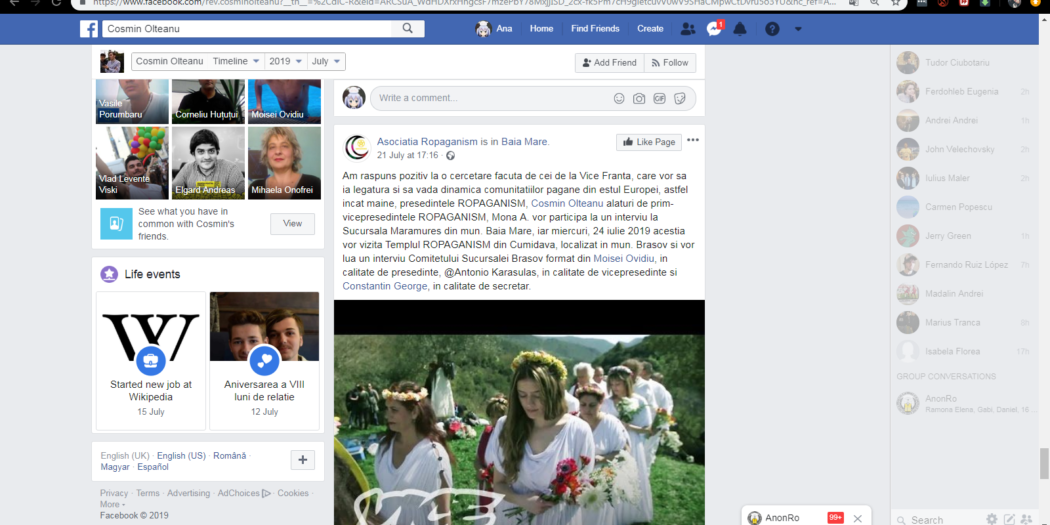The height and width of the screenshot is (525, 1050).
Task: Open friend requests icon in top bar
Action: click(x=688, y=29)
